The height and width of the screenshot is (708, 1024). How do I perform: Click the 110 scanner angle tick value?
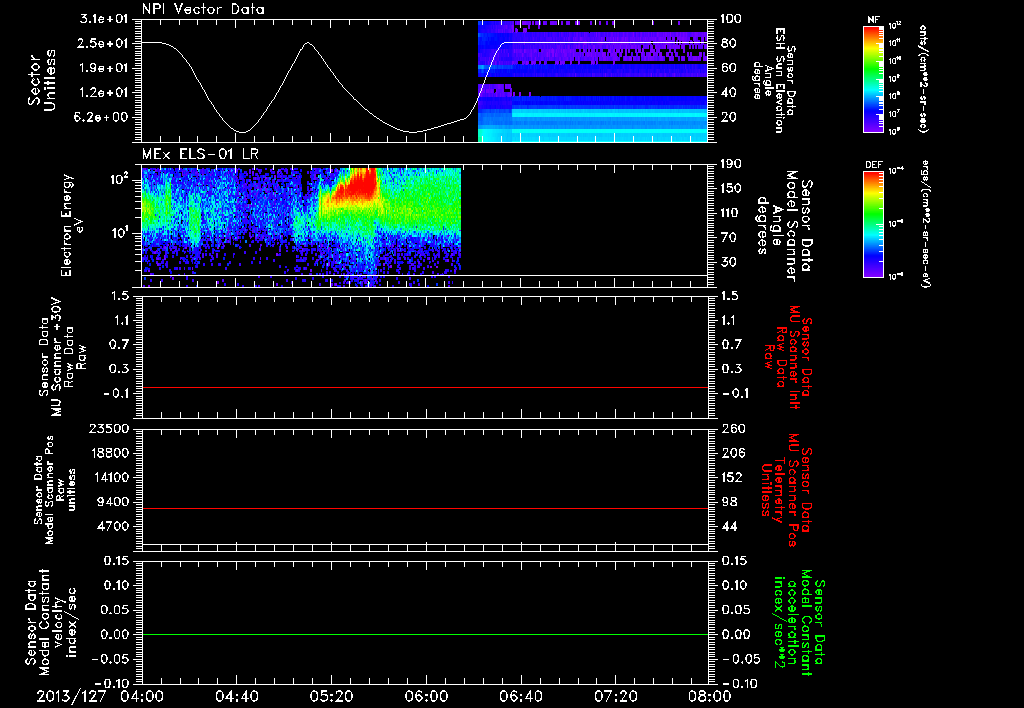pyautogui.click(x=731, y=213)
